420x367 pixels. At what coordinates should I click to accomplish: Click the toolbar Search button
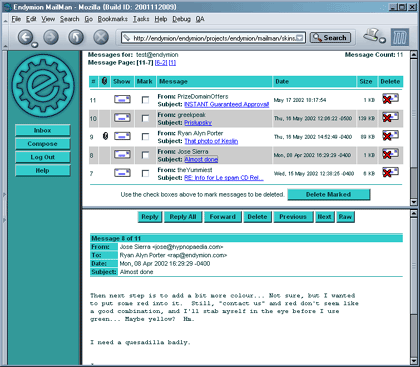[x=330, y=38]
